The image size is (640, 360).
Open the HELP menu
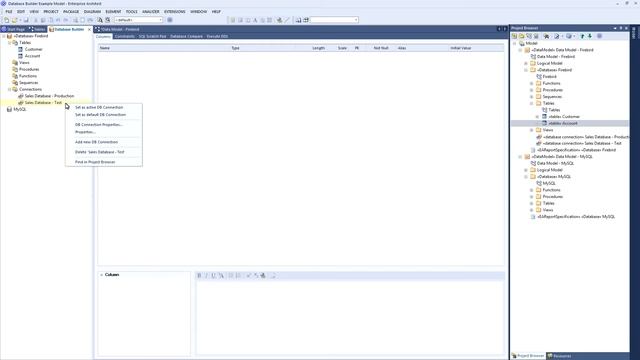tap(216, 11)
